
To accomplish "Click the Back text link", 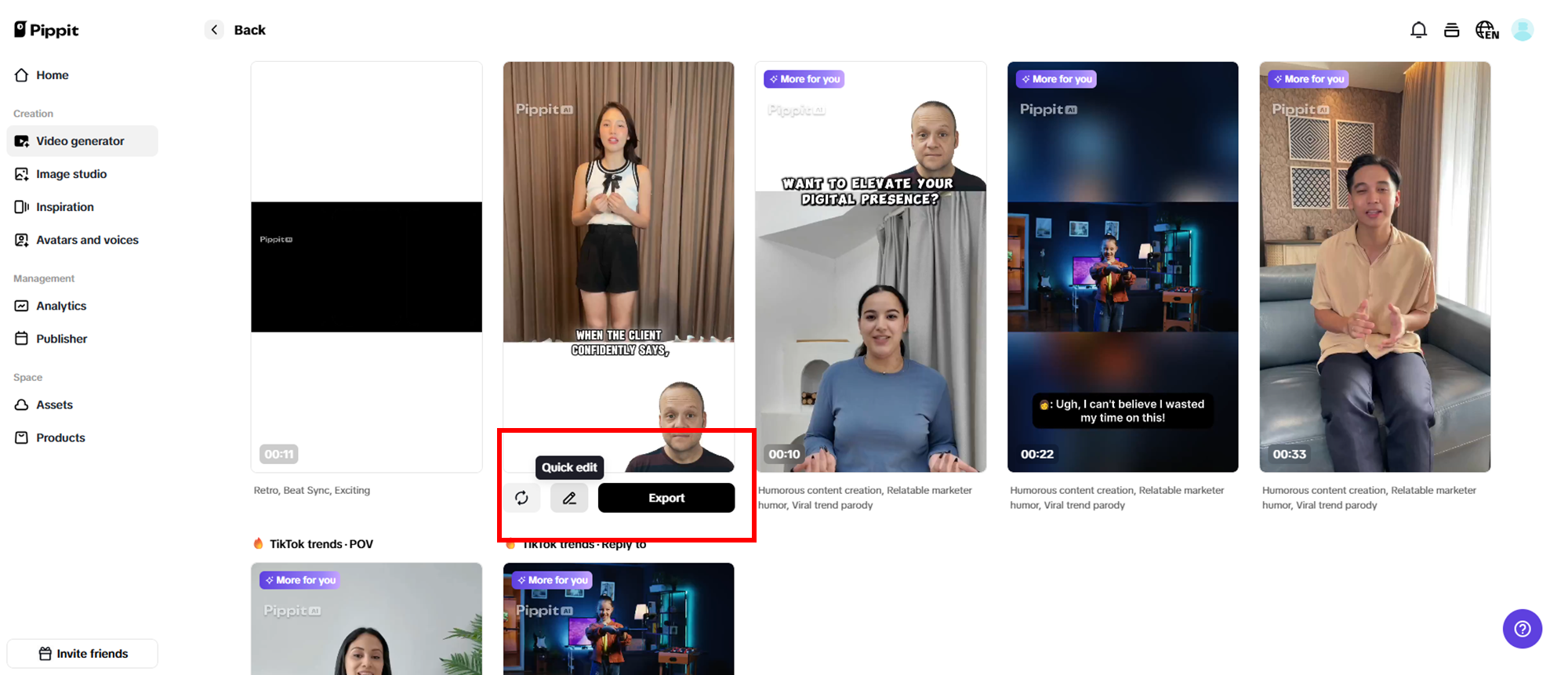I will [250, 30].
